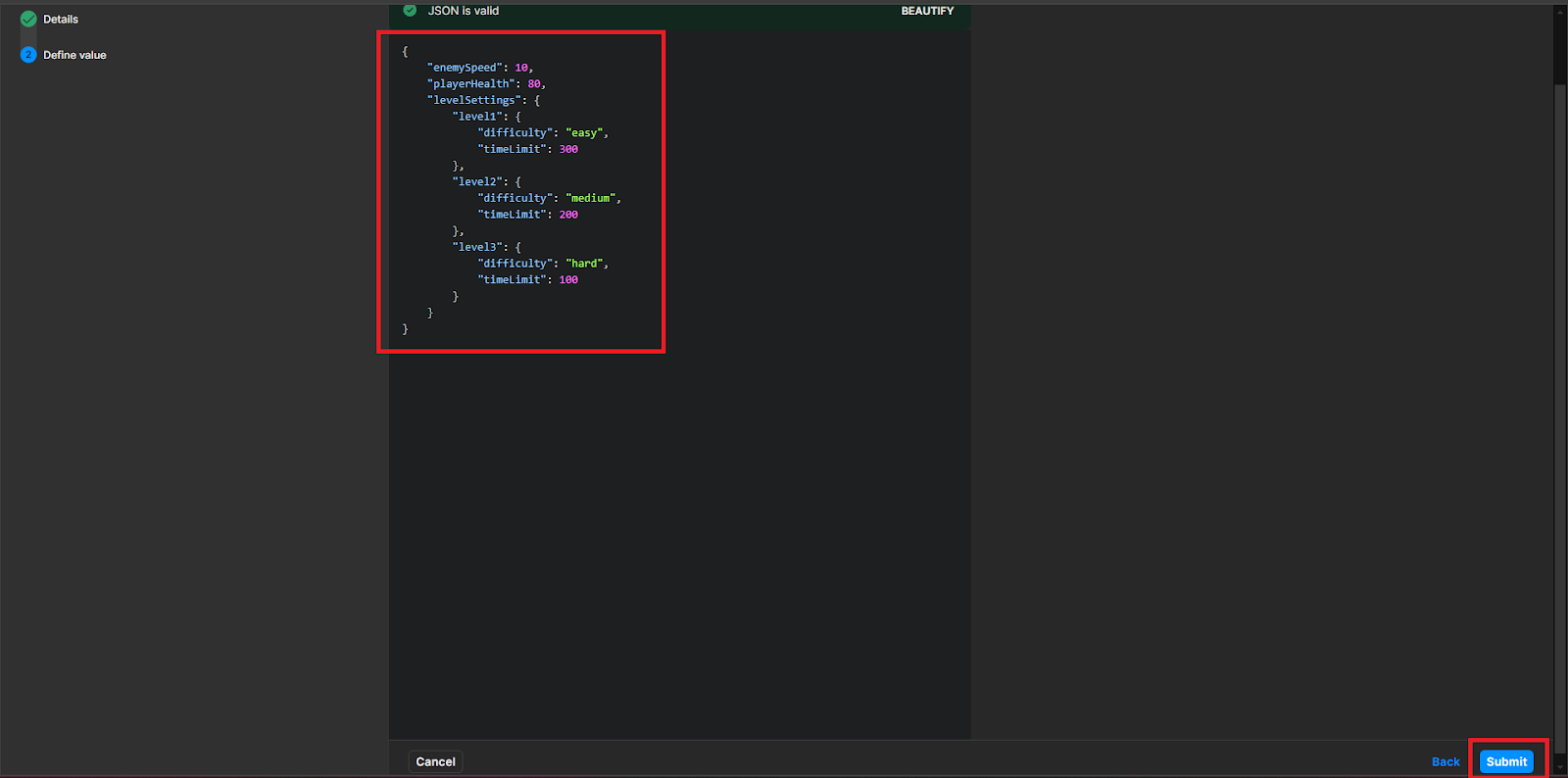
Task: Click the "JSON is valid" status text
Action: click(x=464, y=11)
